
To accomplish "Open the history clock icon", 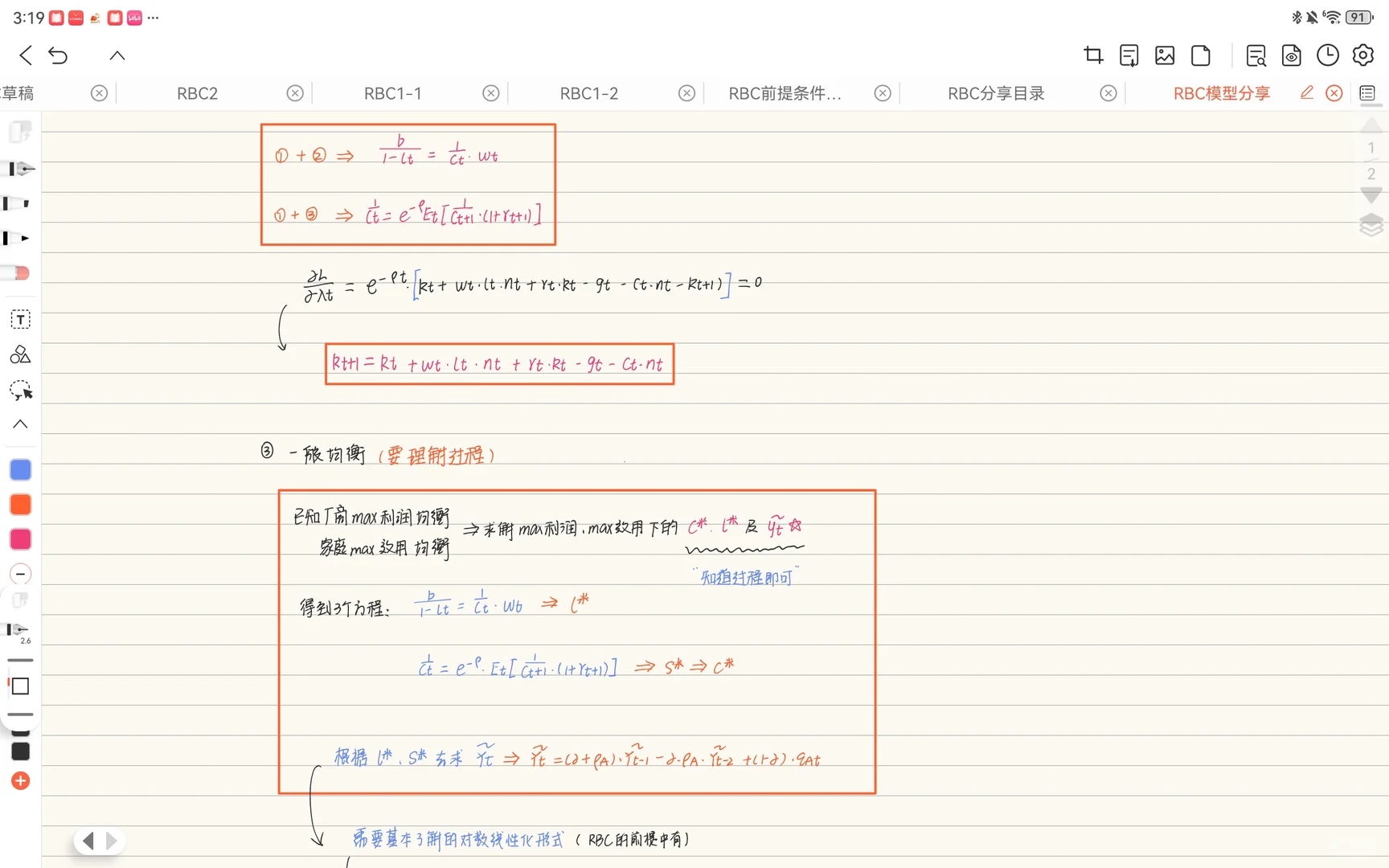I will coord(1328,55).
